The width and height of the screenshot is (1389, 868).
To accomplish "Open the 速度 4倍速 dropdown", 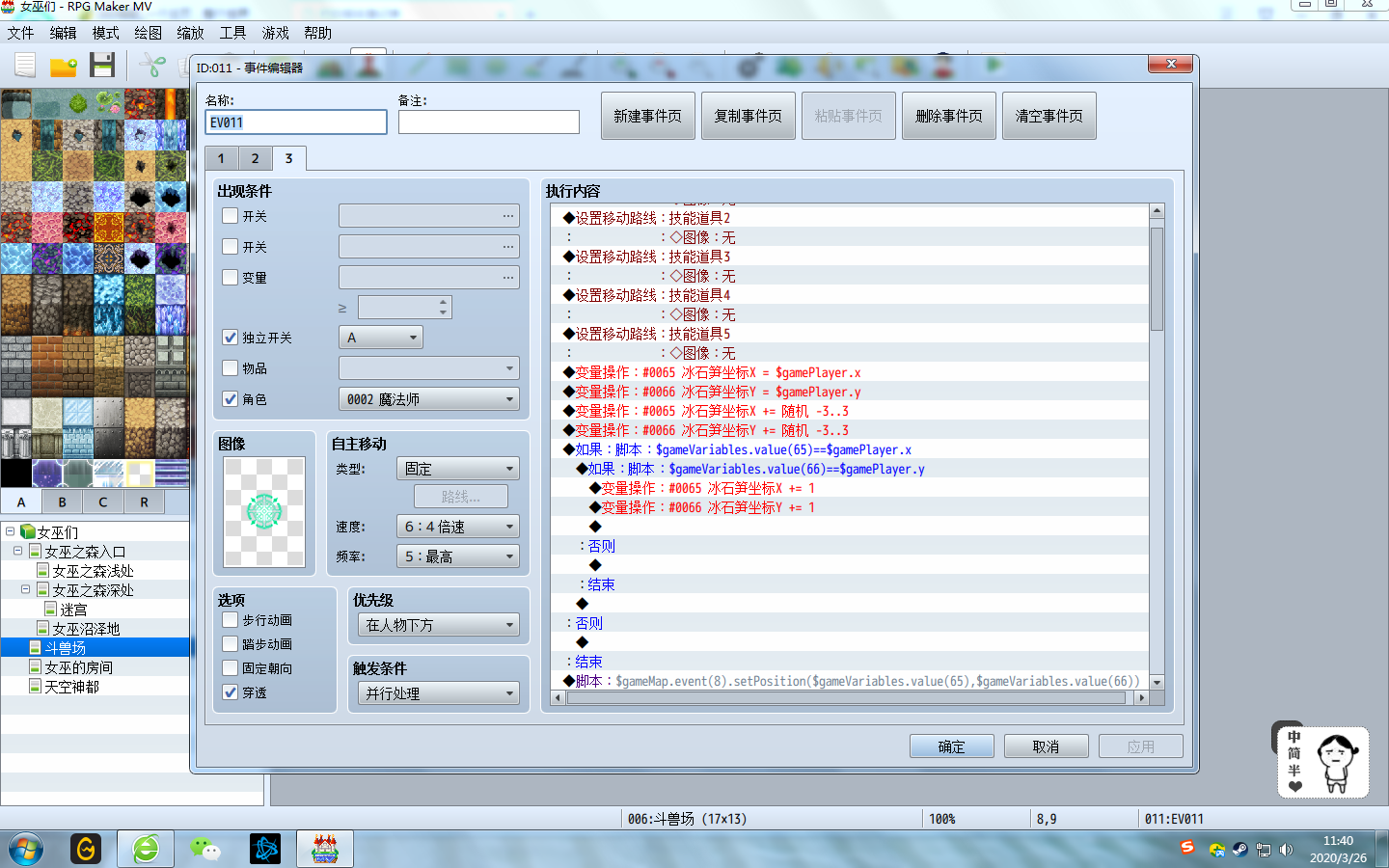I will click(x=458, y=527).
